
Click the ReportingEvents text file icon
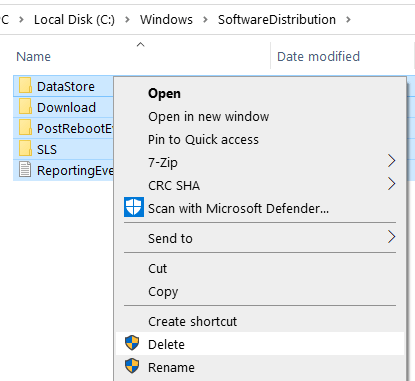click(x=25, y=170)
